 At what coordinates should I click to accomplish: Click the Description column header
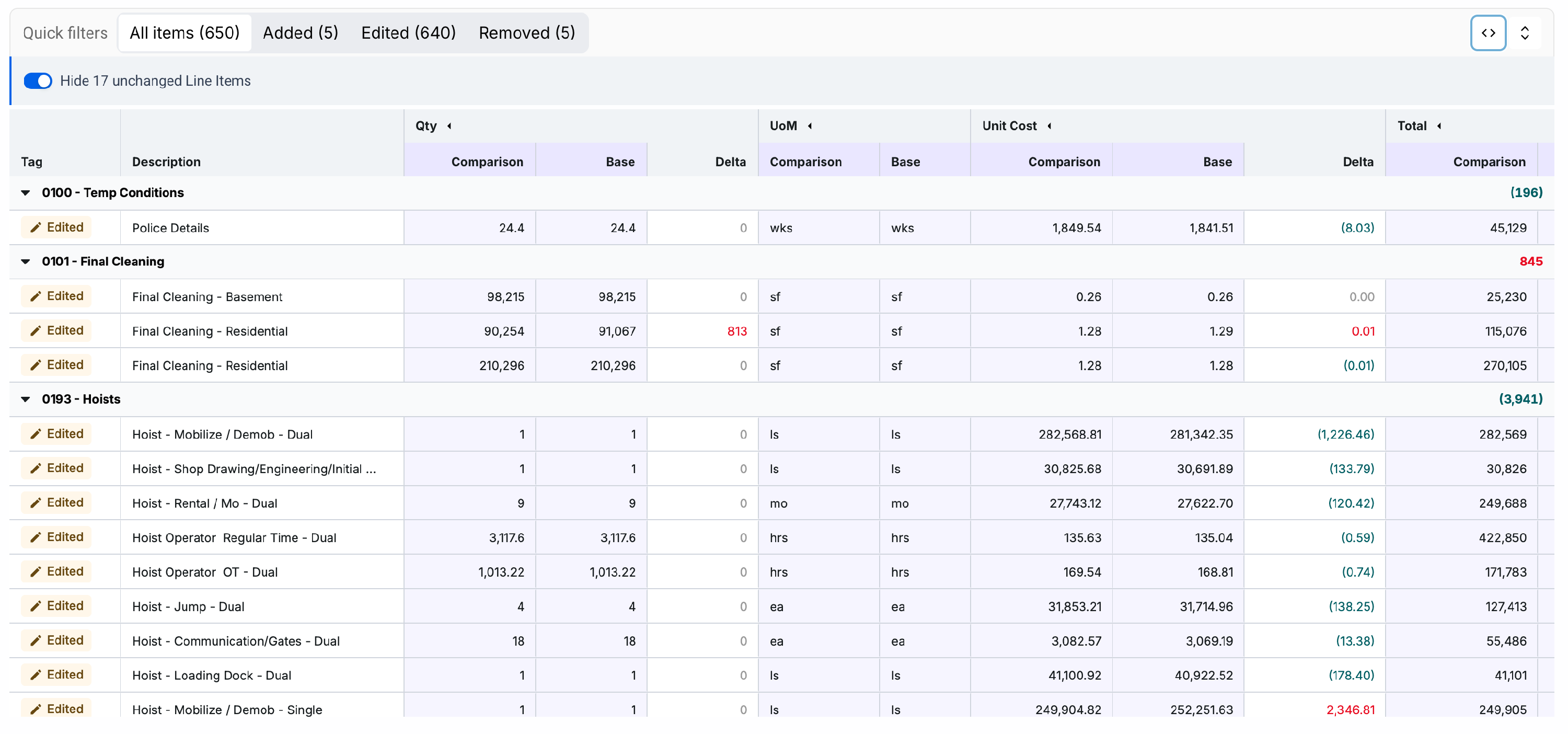(x=166, y=162)
